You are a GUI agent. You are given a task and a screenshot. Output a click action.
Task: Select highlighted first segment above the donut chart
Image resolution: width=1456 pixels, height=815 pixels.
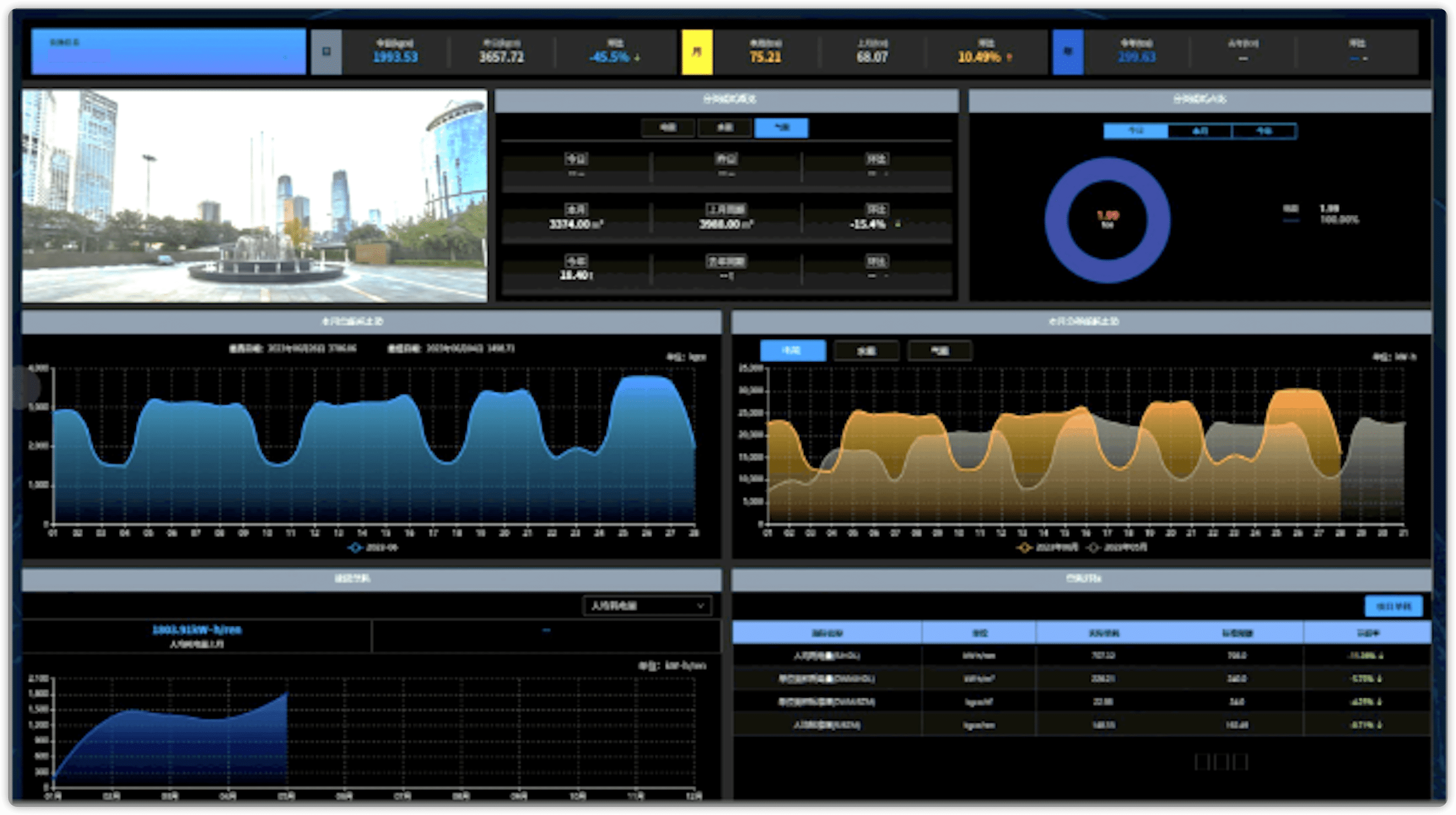tap(1135, 131)
